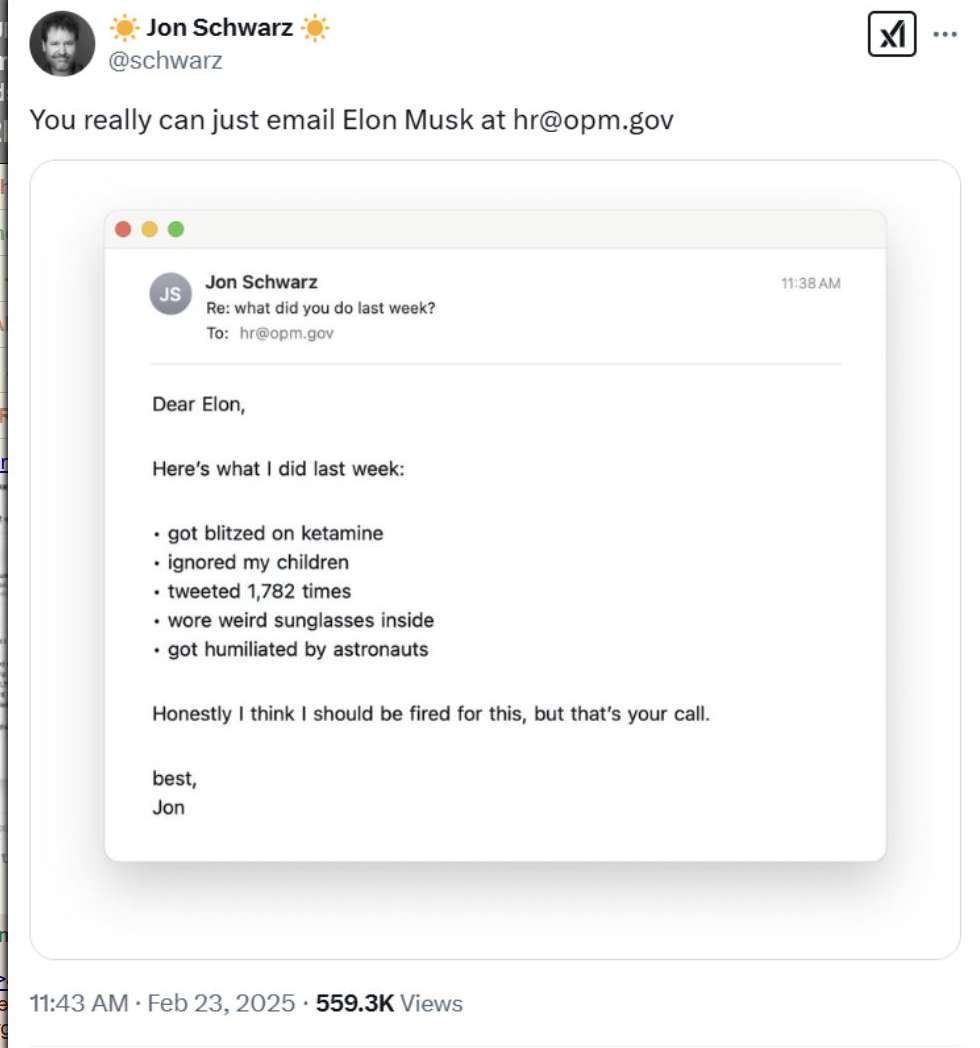Click the green maximize dot in email window

point(176,229)
